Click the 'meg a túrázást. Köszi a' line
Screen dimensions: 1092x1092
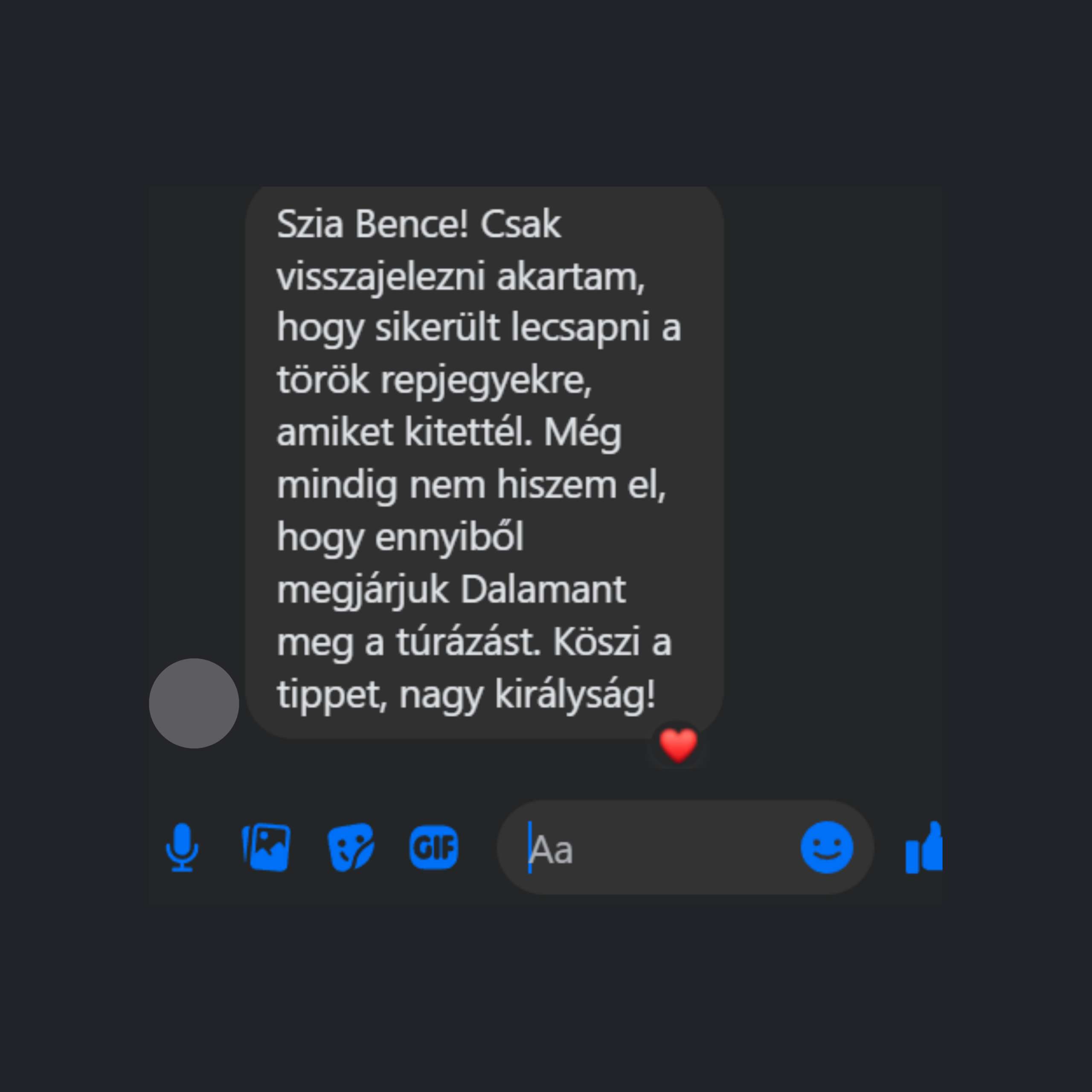pyautogui.click(x=473, y=642)
